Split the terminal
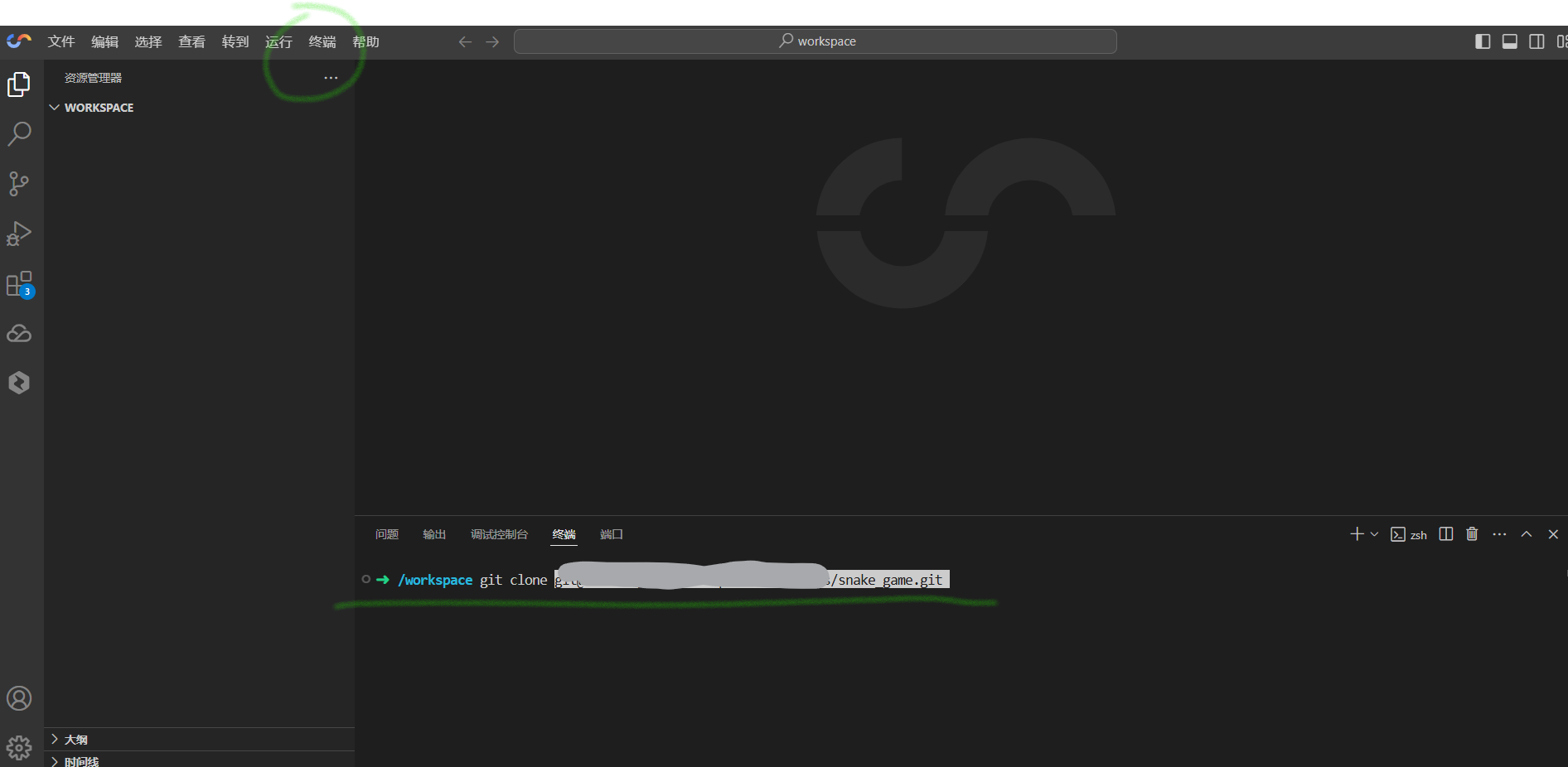The image size is (1568, 767). 1446,534
